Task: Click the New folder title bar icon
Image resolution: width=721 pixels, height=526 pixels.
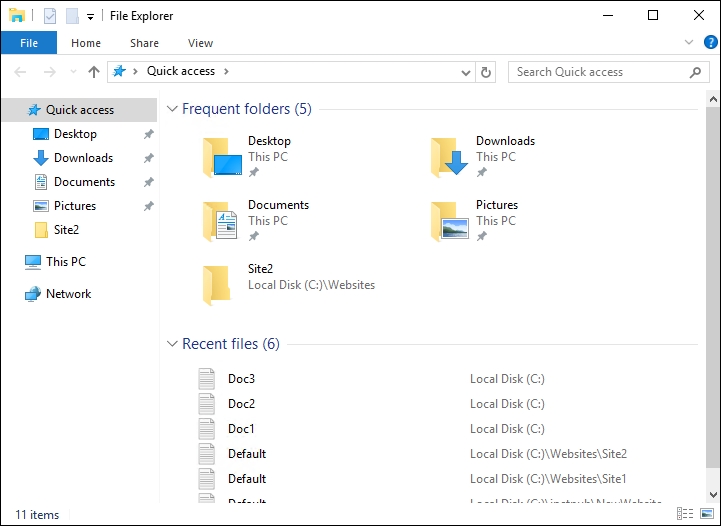Action: [x=72, y=16]
